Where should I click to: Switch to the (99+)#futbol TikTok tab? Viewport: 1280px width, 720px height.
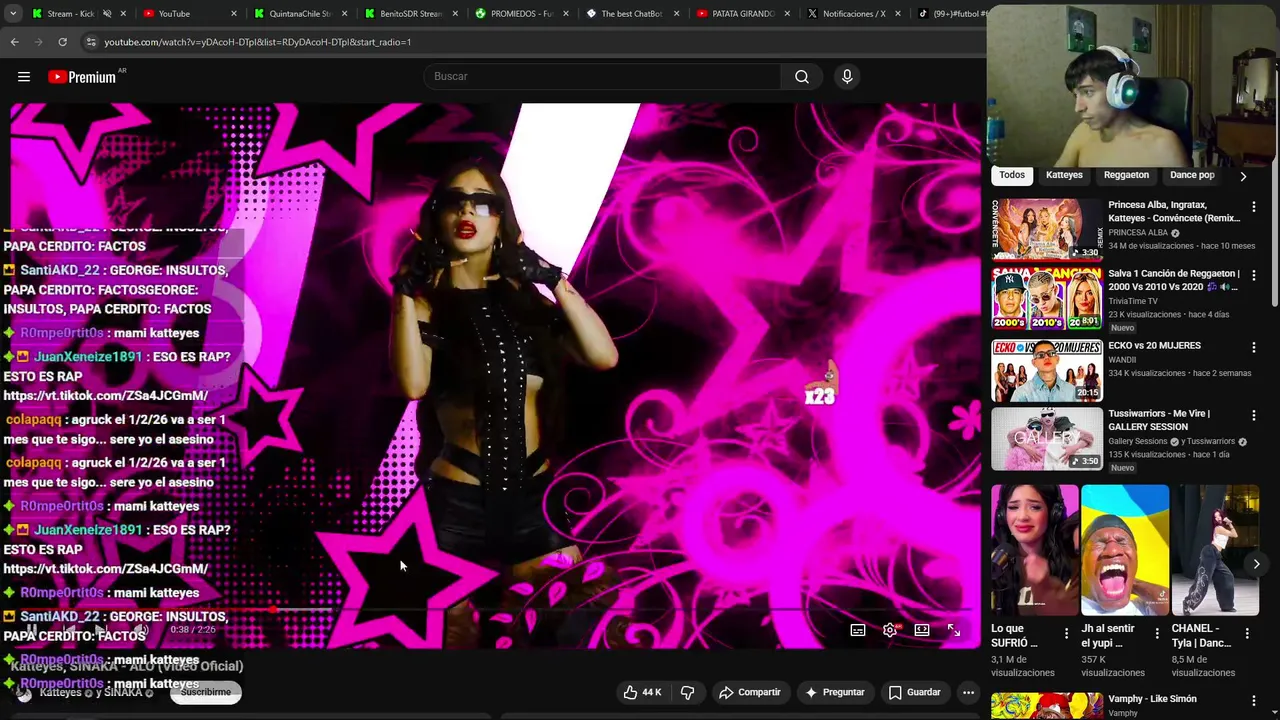click(951, 14)
